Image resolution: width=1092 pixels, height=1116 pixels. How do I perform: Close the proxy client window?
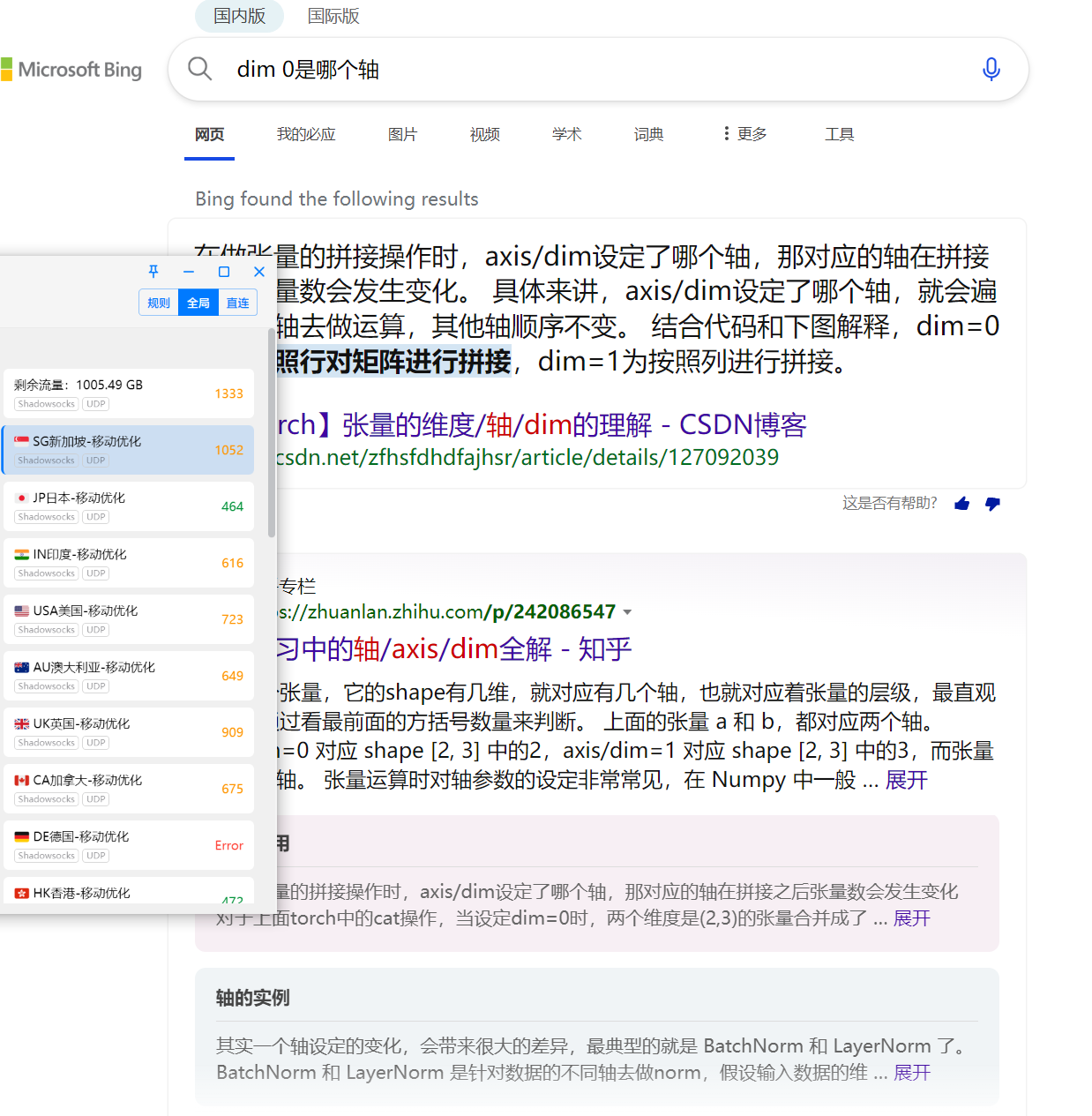[259, 272]
